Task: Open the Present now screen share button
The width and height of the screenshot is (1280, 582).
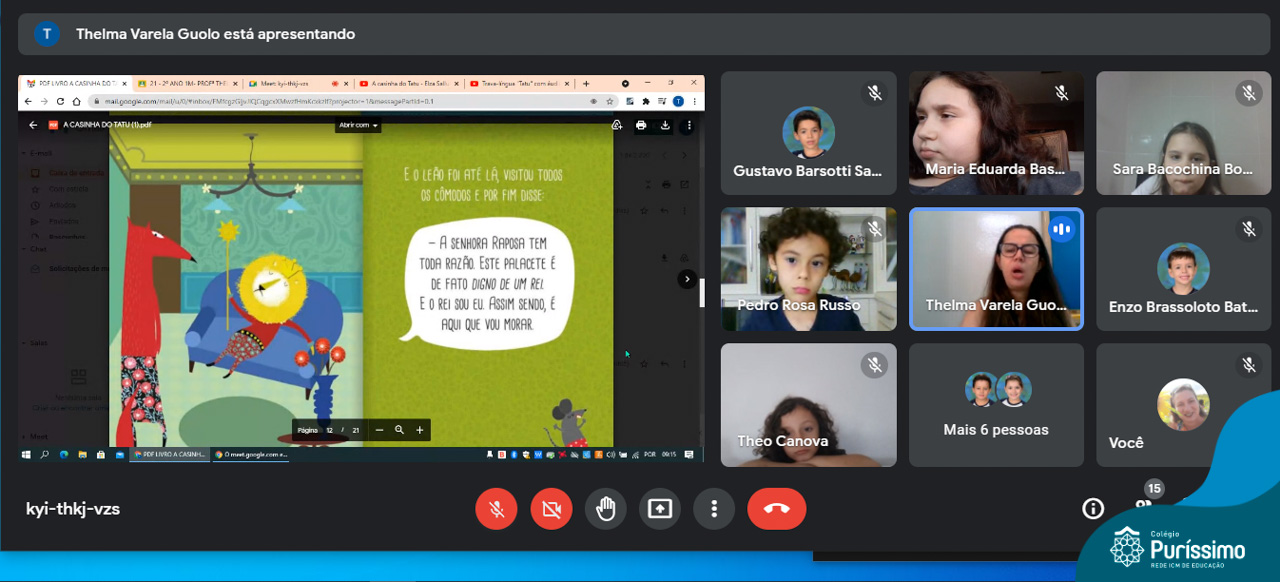Action: click(660, 509)
